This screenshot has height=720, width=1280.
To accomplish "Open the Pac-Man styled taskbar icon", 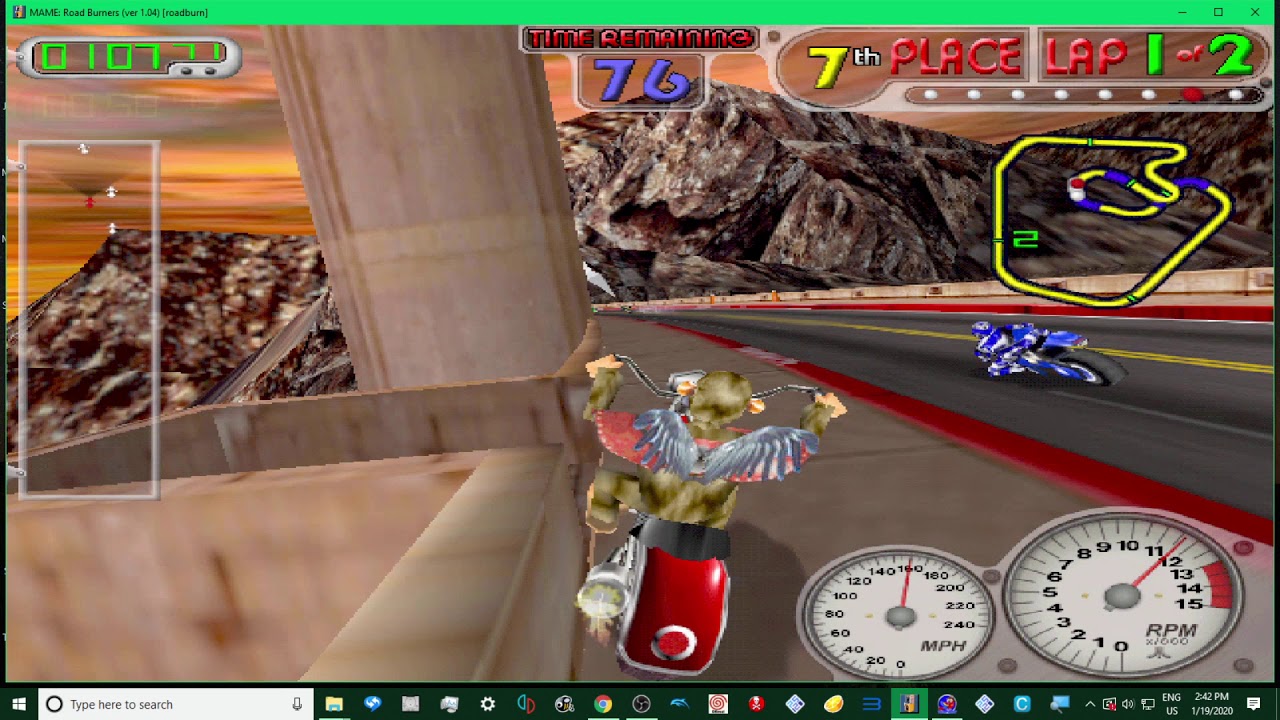I will tap(564, 704).
